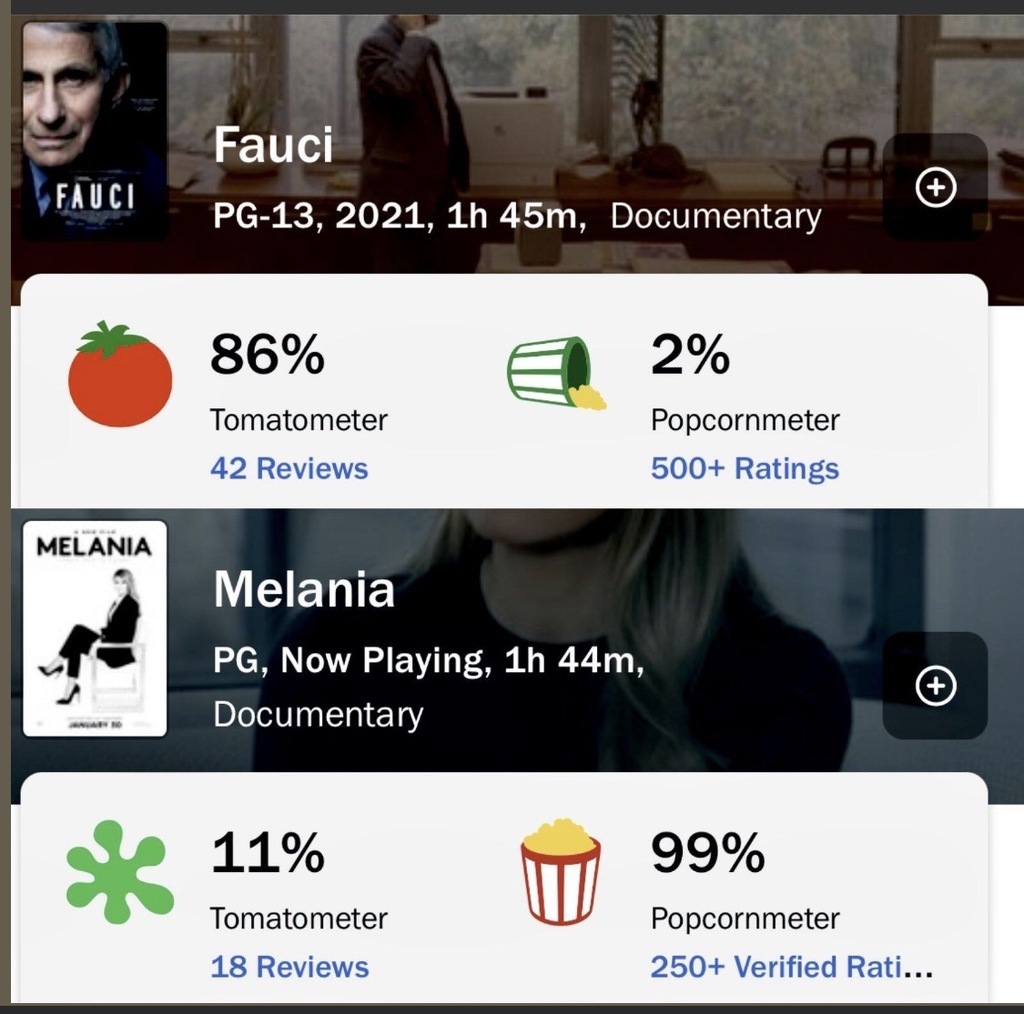Image resolution: width=1024 pixels, height=1014 pixels.
Task: Click the 99% Popcornmeter score
Action: [707, 854]
